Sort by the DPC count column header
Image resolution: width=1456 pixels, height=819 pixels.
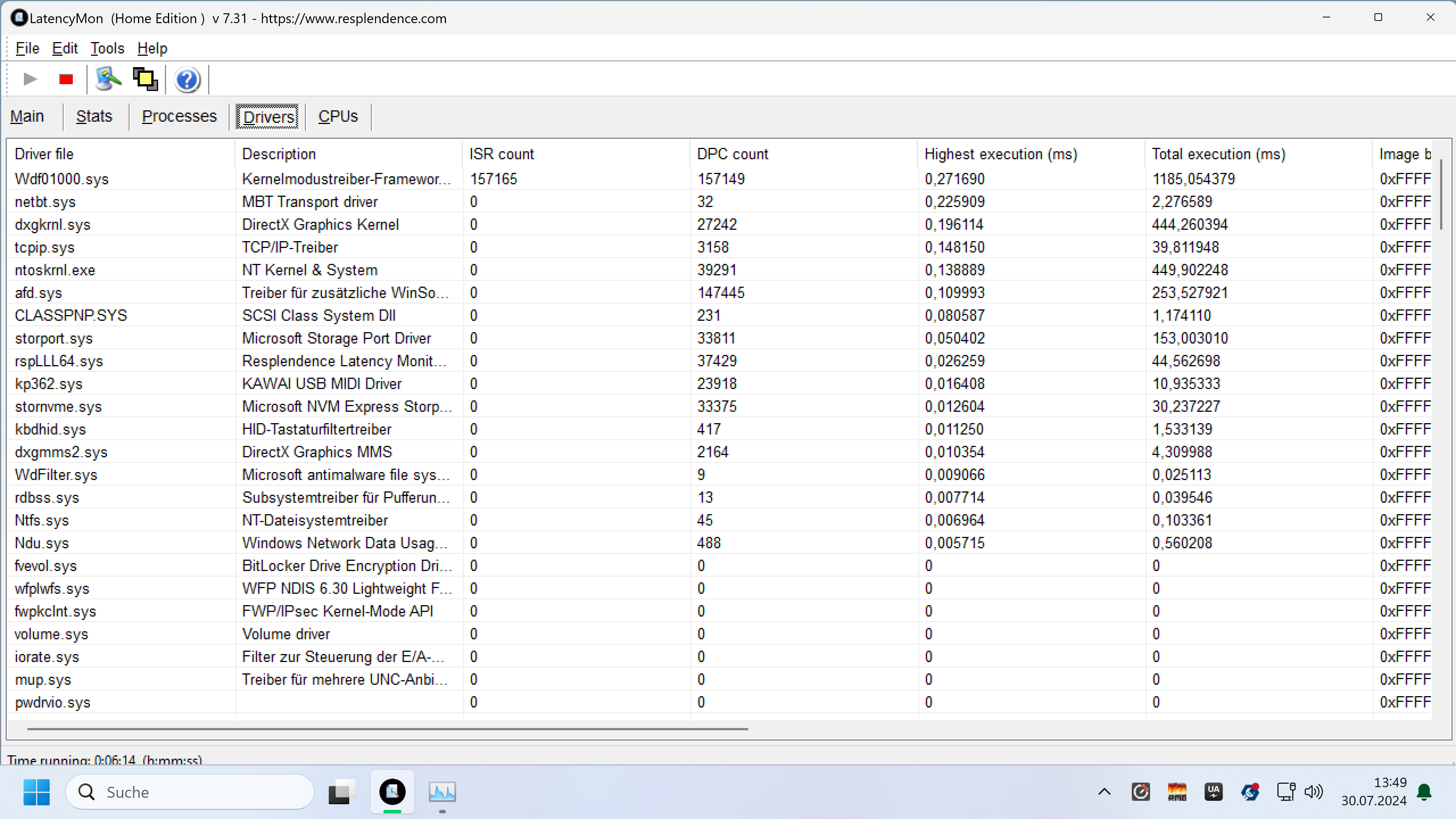(x=733, y=154)
